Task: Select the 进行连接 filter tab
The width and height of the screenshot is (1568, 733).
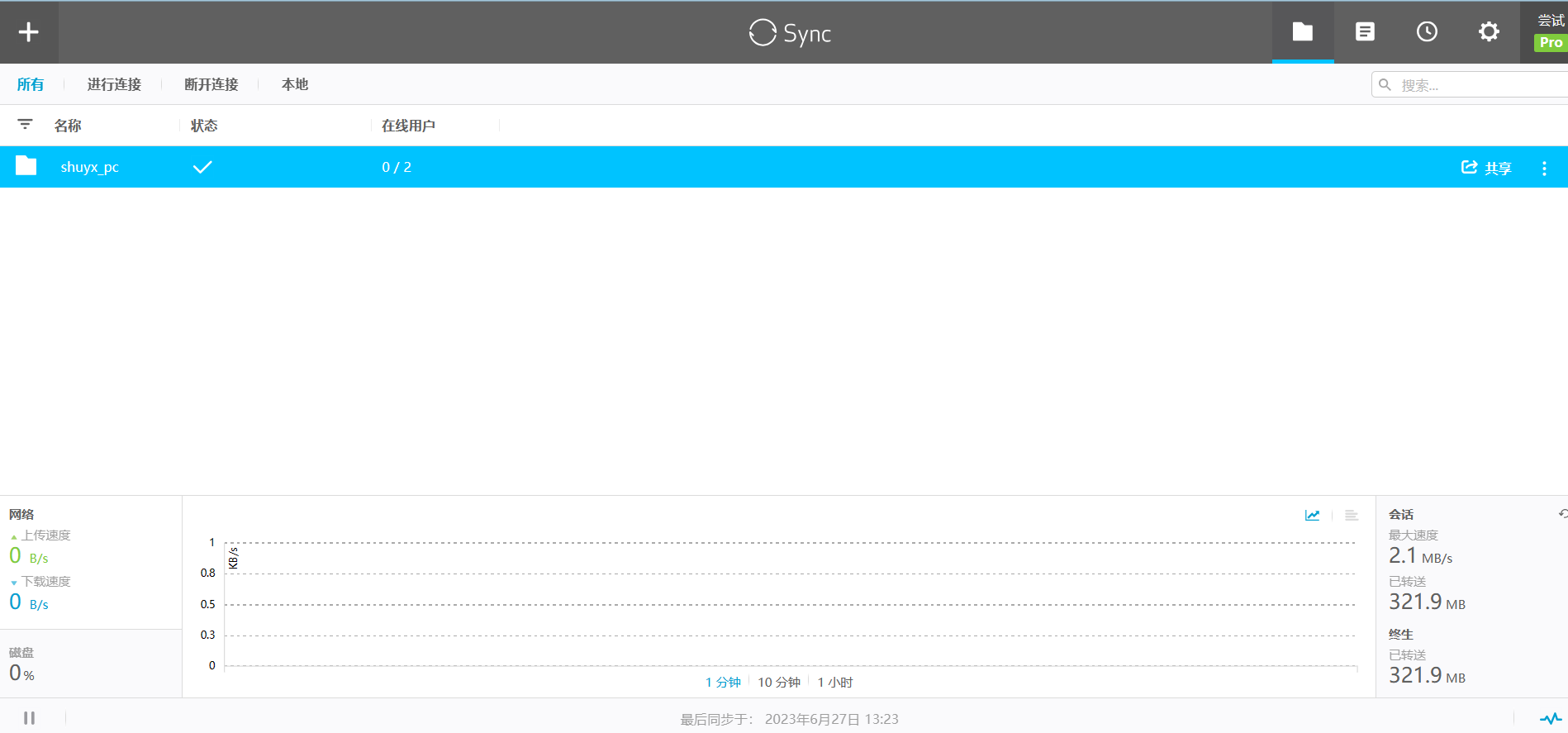Action: point(114,84)
